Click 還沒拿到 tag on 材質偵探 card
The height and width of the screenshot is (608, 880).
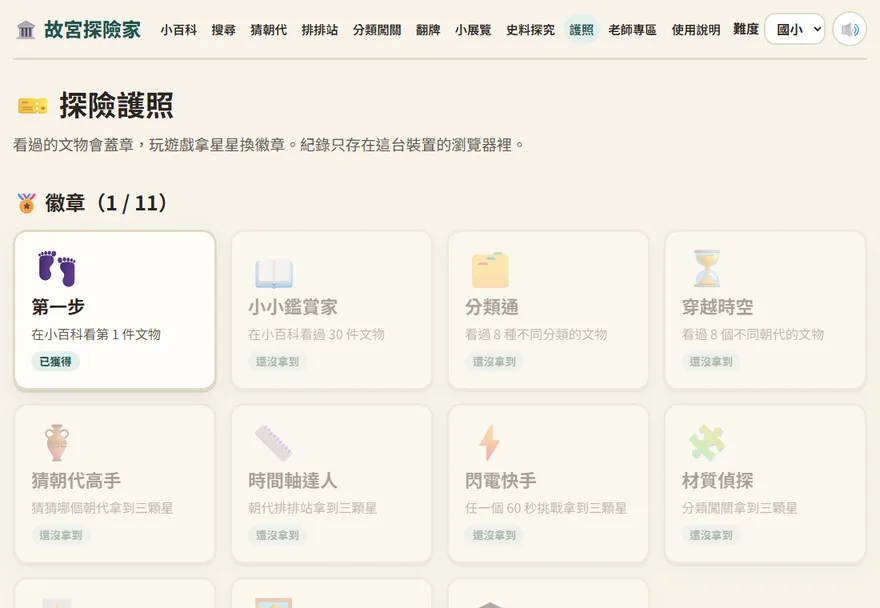(x=711, y=535)
